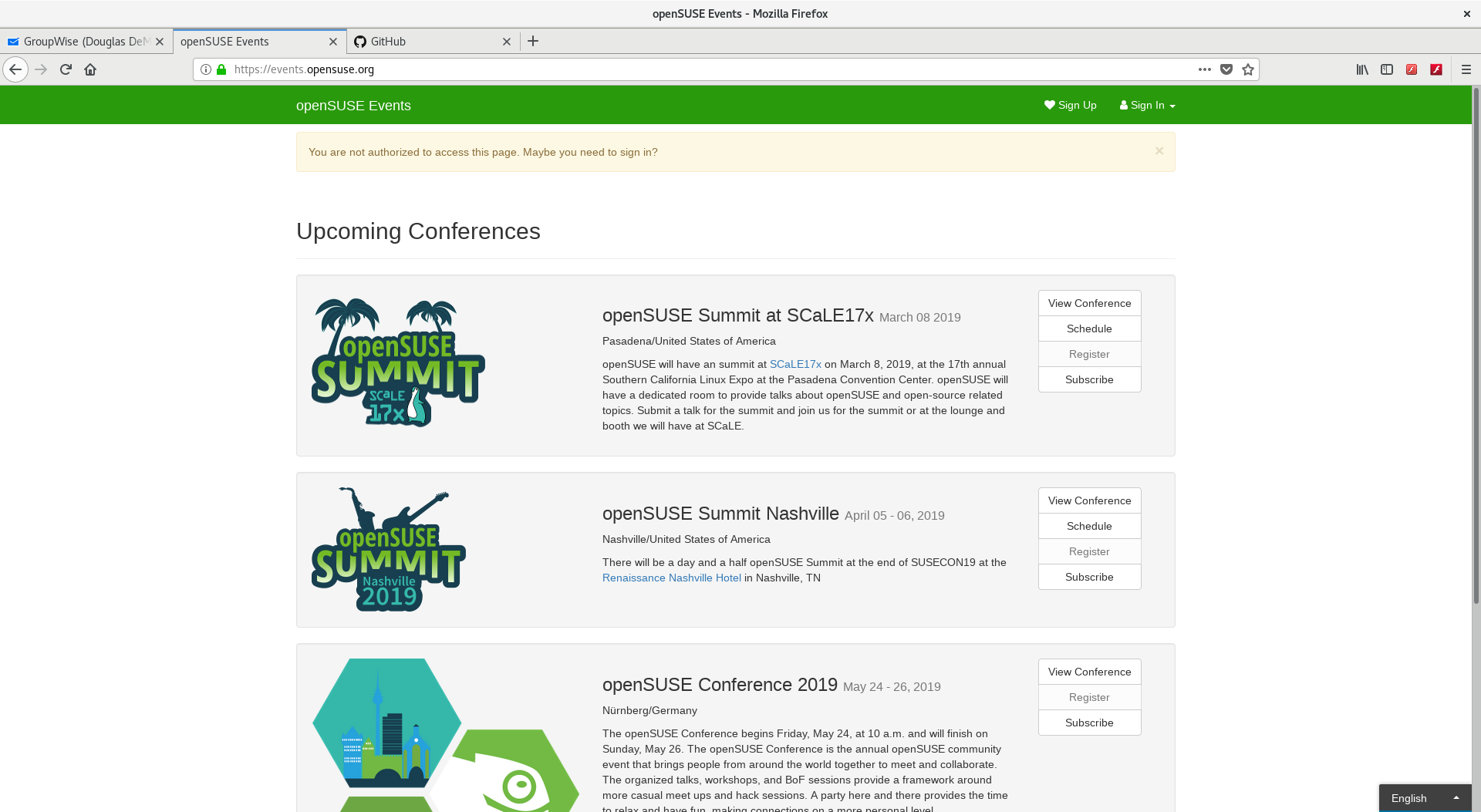The width and height of the screenshot is (1481, 812).
Task: Open a new browser tab
Action: [x=533, y=41]
